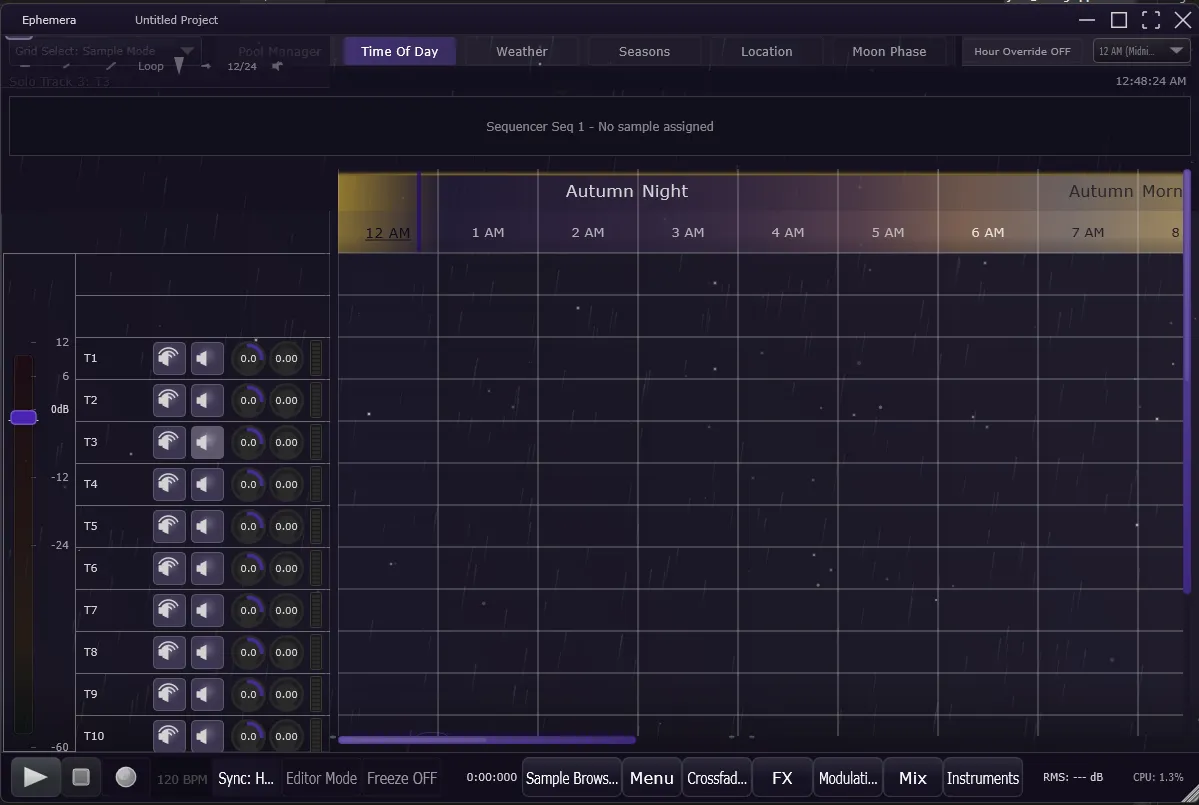
Task: Toggle Editor Mode in the bottom bar
Action: point(321,778)
